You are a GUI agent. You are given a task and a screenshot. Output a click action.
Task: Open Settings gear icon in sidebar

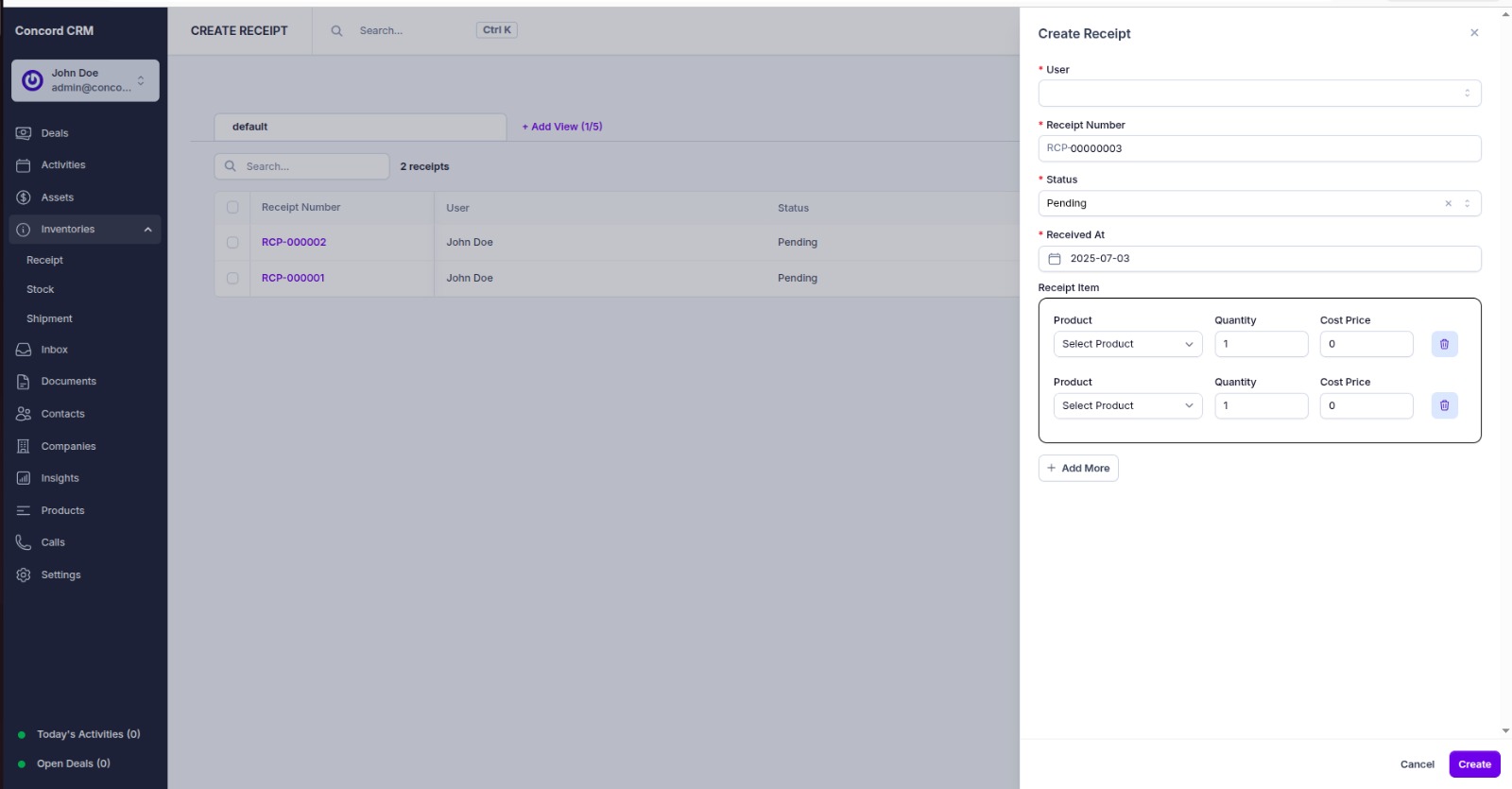pyautogui.click(x=24, y=575)
